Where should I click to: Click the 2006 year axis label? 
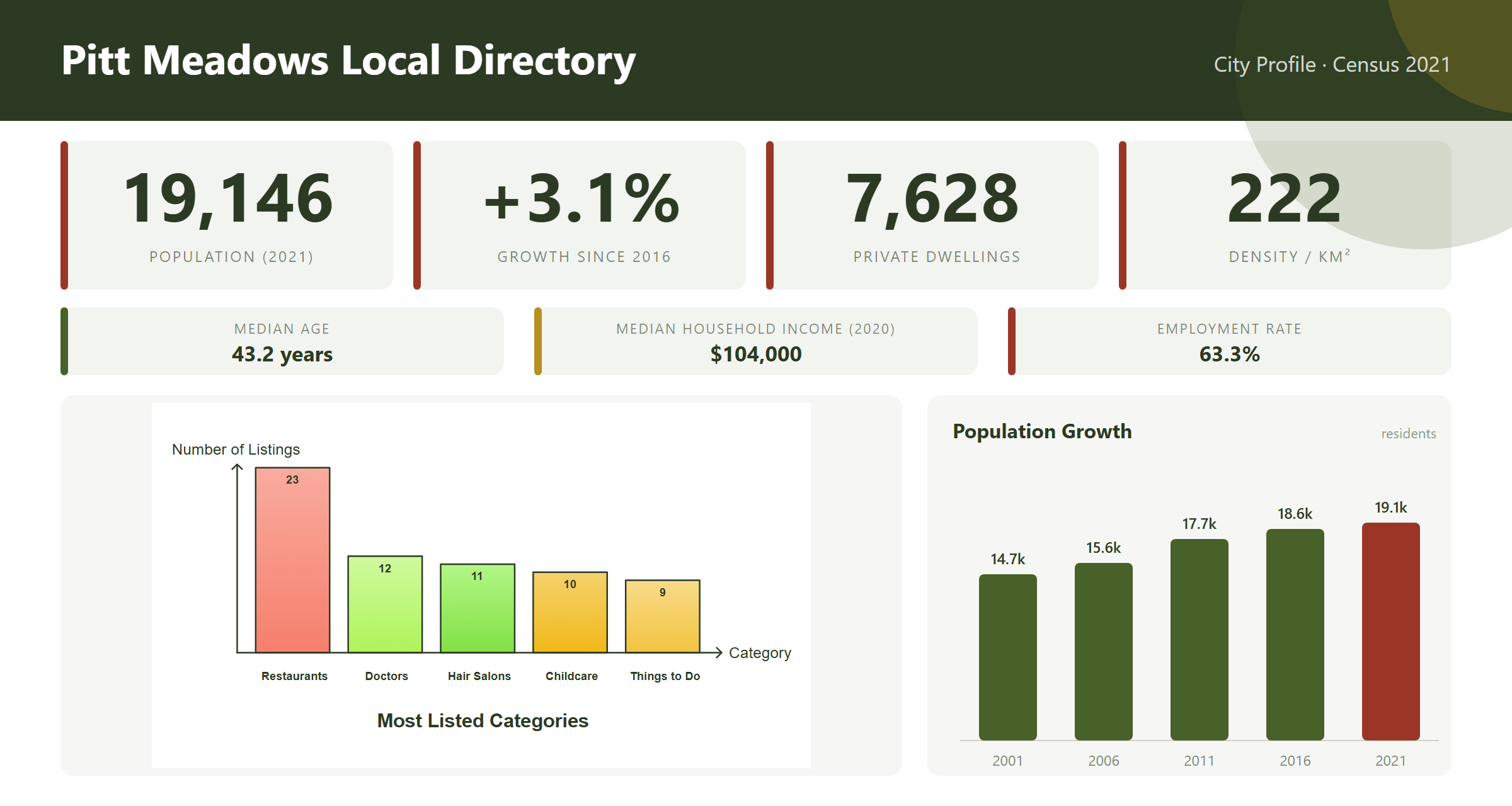(1103, 761)
